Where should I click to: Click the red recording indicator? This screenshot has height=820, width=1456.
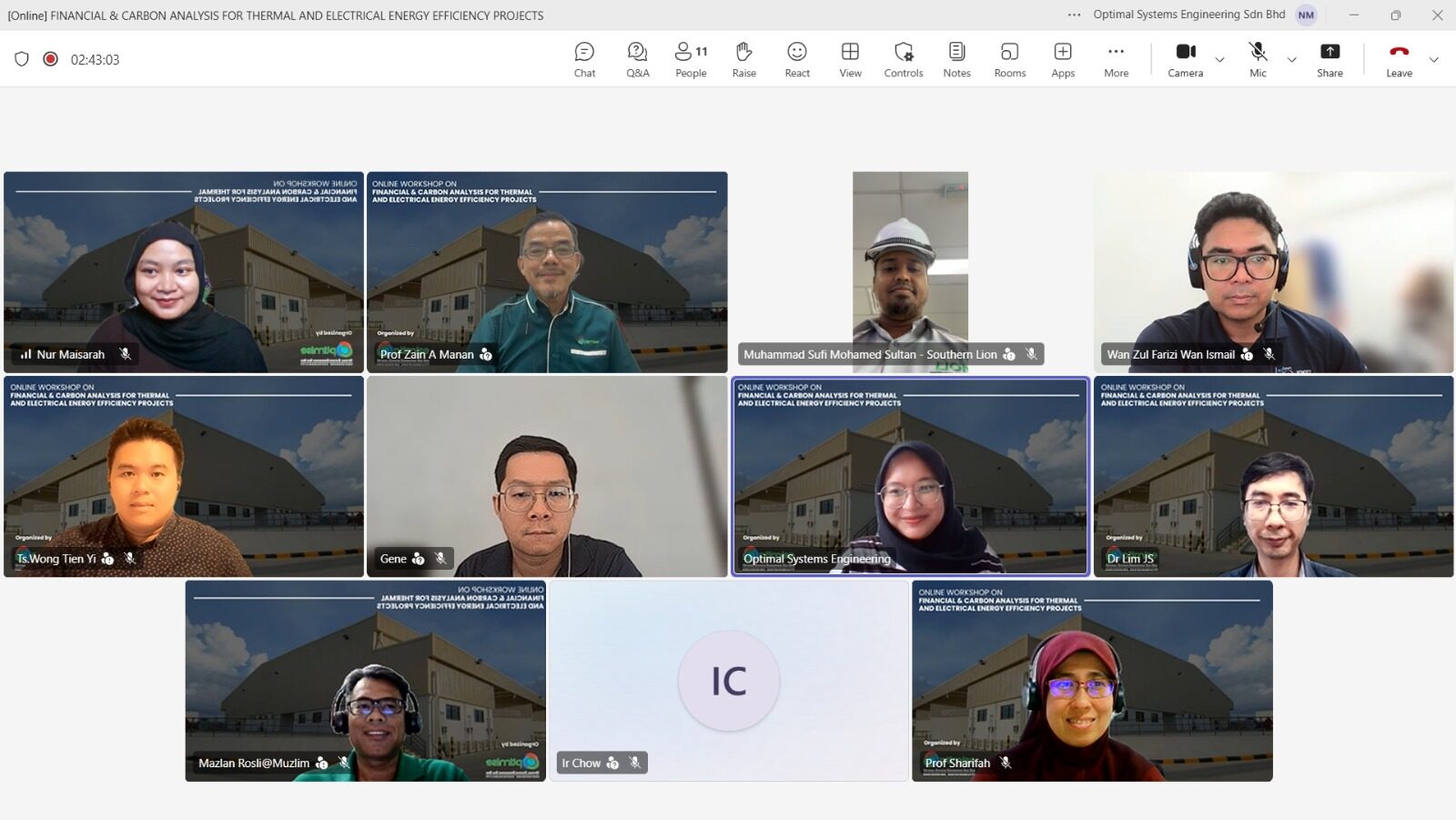[51, 59]
